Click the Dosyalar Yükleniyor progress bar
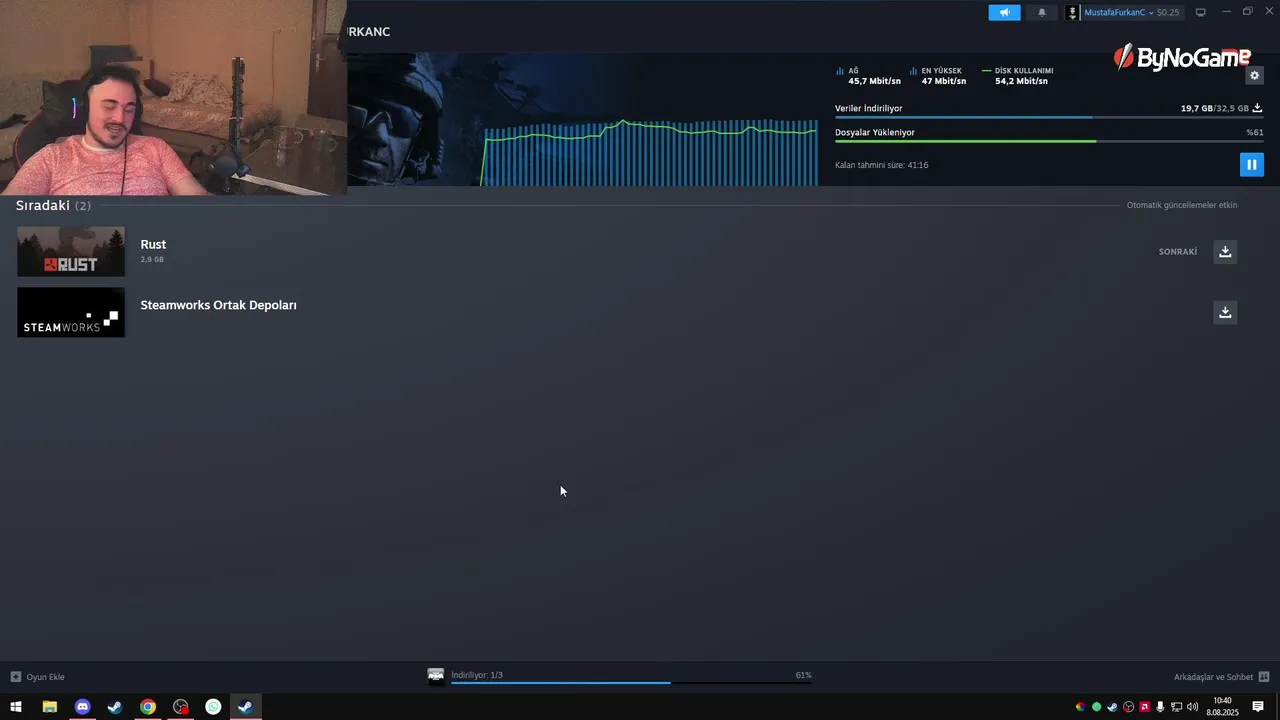Screen dimensions: 1280x720 point(1049,141)
